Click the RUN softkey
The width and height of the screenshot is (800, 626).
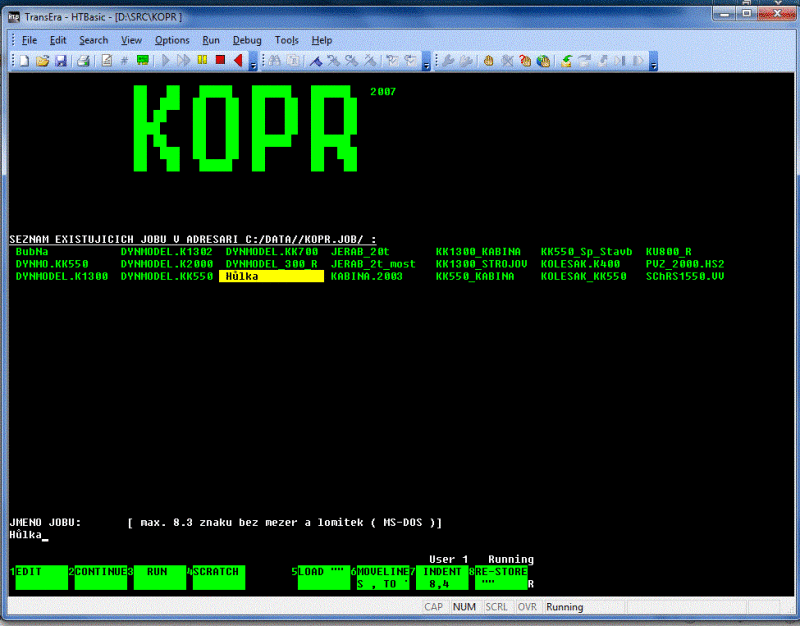point(160,578)
